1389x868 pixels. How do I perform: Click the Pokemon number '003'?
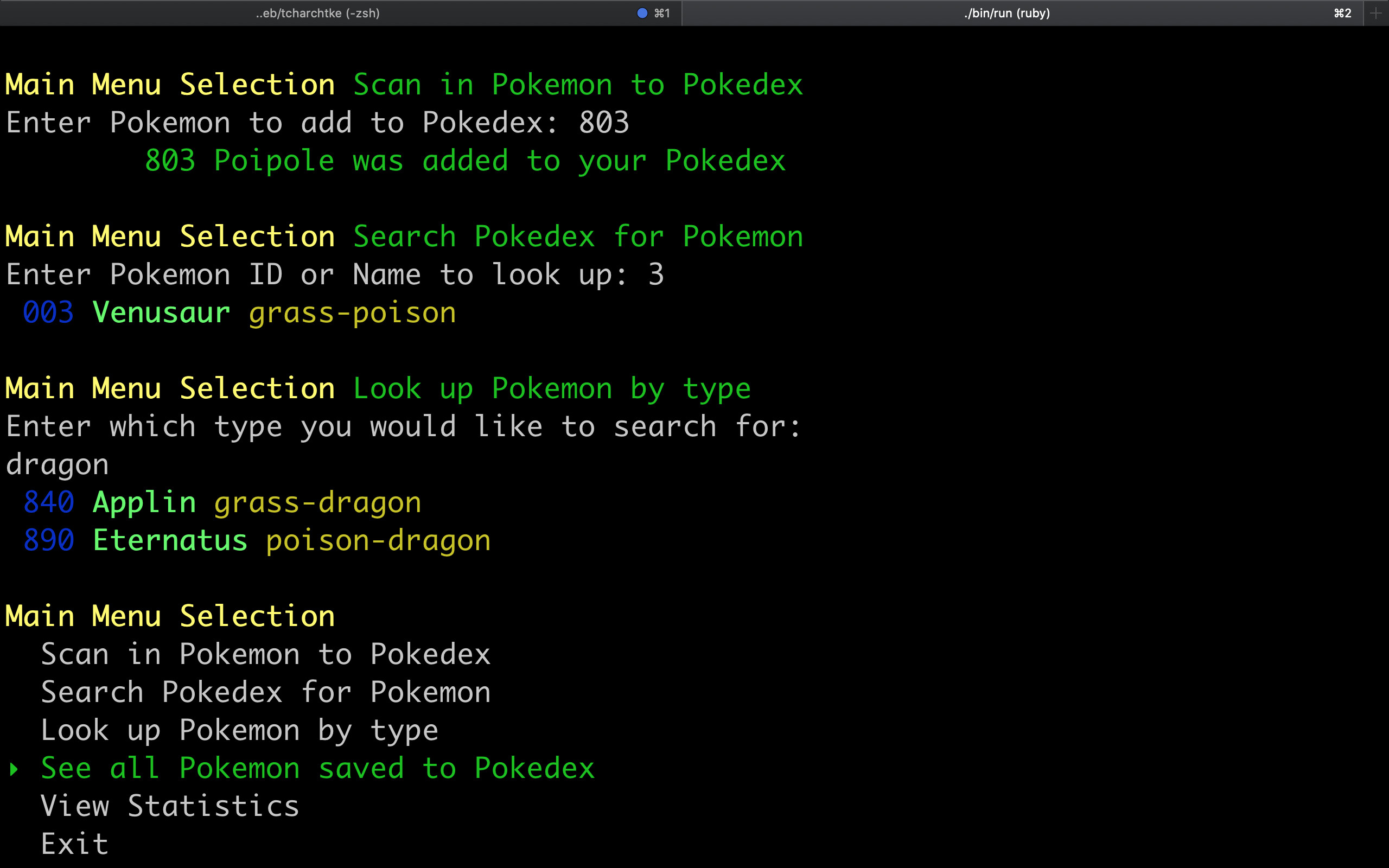[48, 312]
